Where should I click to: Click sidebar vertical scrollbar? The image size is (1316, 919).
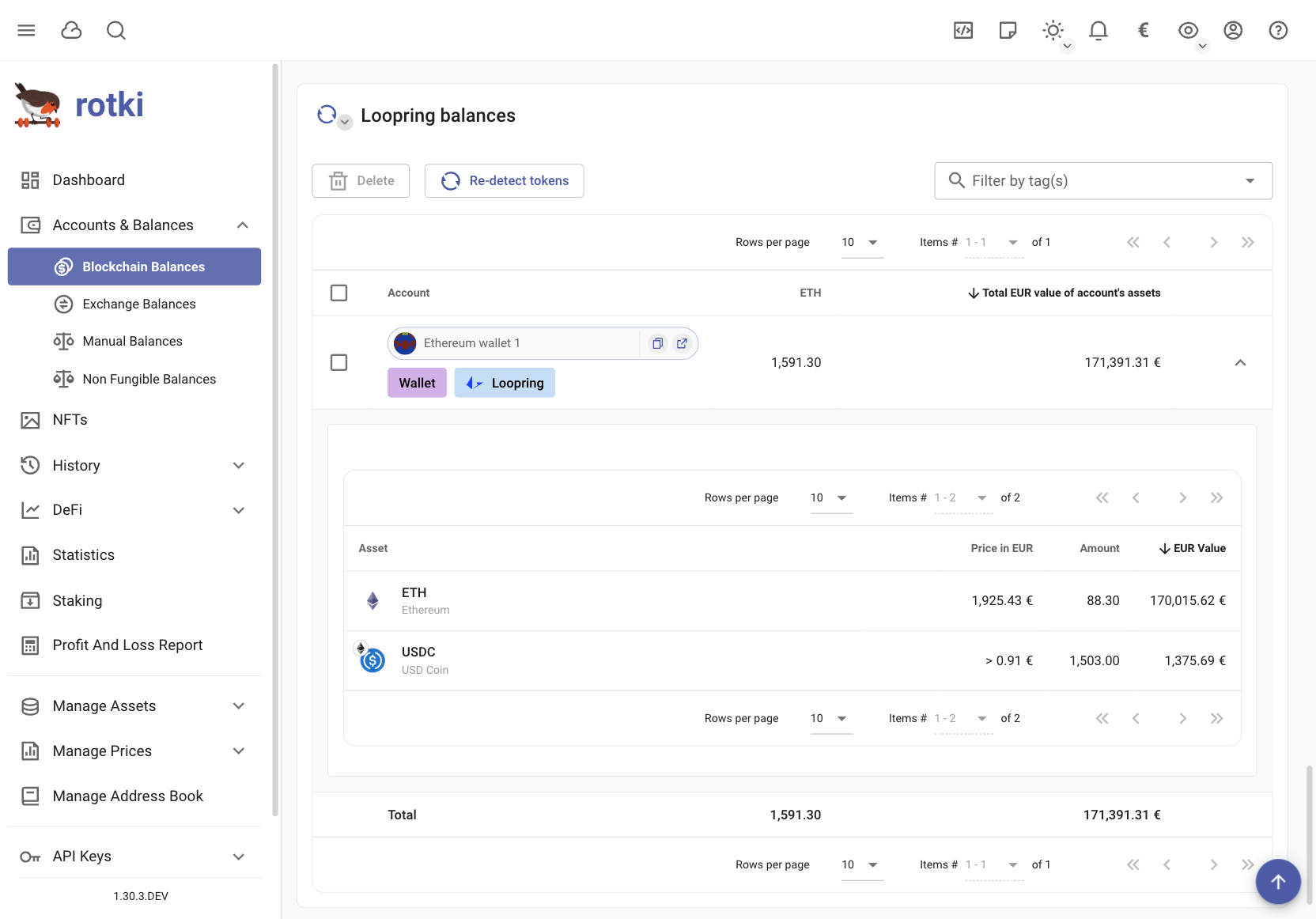point(275,439)
